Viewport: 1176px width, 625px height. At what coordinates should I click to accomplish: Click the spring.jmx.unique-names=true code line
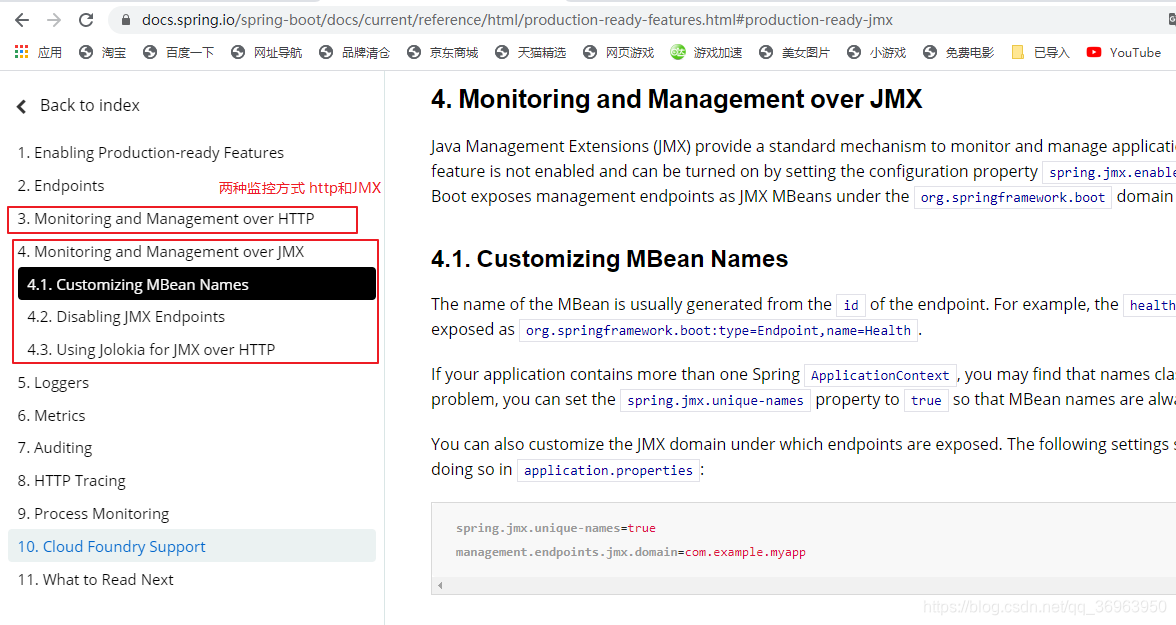click(x=556, y=528)
